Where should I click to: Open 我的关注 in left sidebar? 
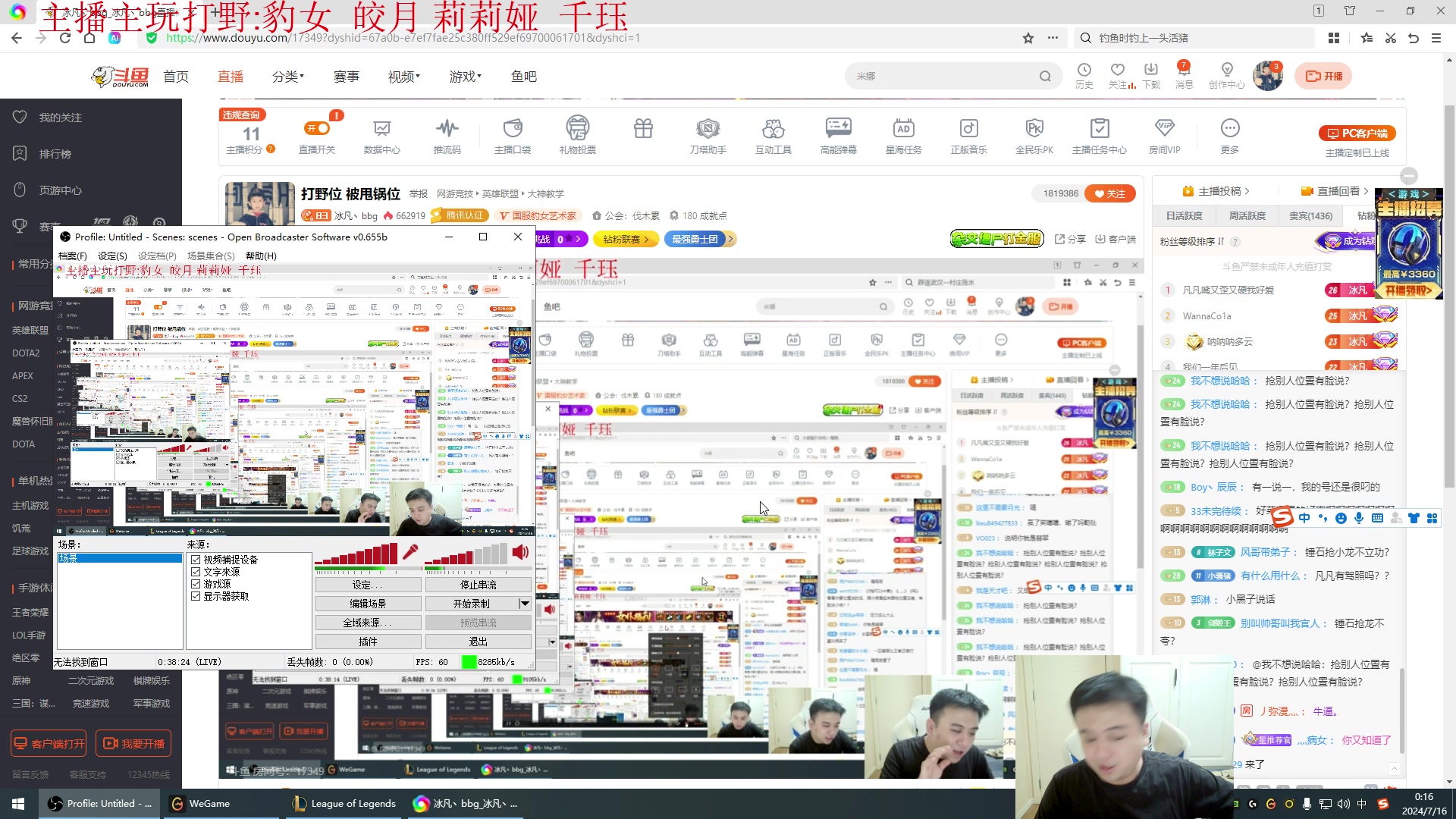click(x=61, y=118)
